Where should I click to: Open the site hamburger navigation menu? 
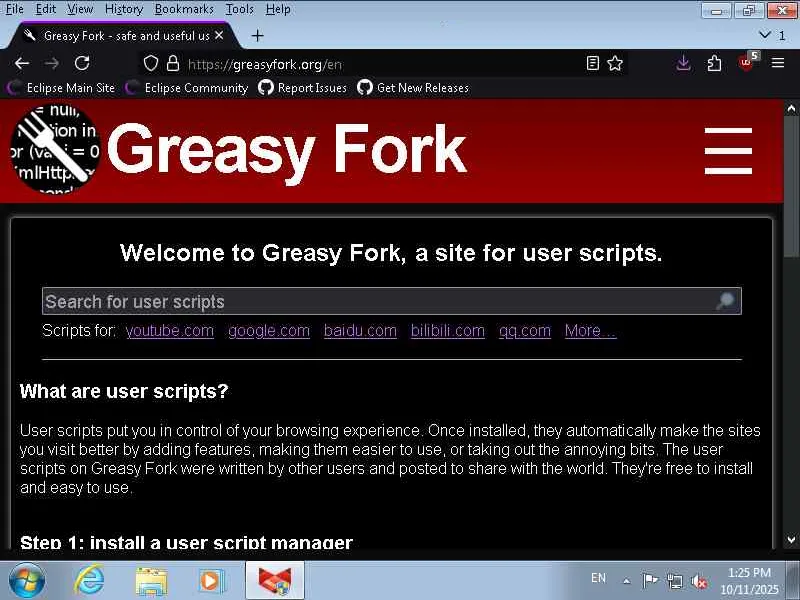728,151
